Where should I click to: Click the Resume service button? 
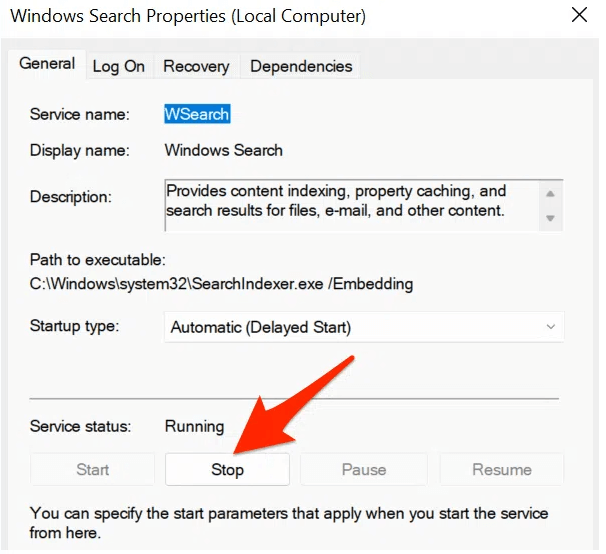click(x=502, y=469)
